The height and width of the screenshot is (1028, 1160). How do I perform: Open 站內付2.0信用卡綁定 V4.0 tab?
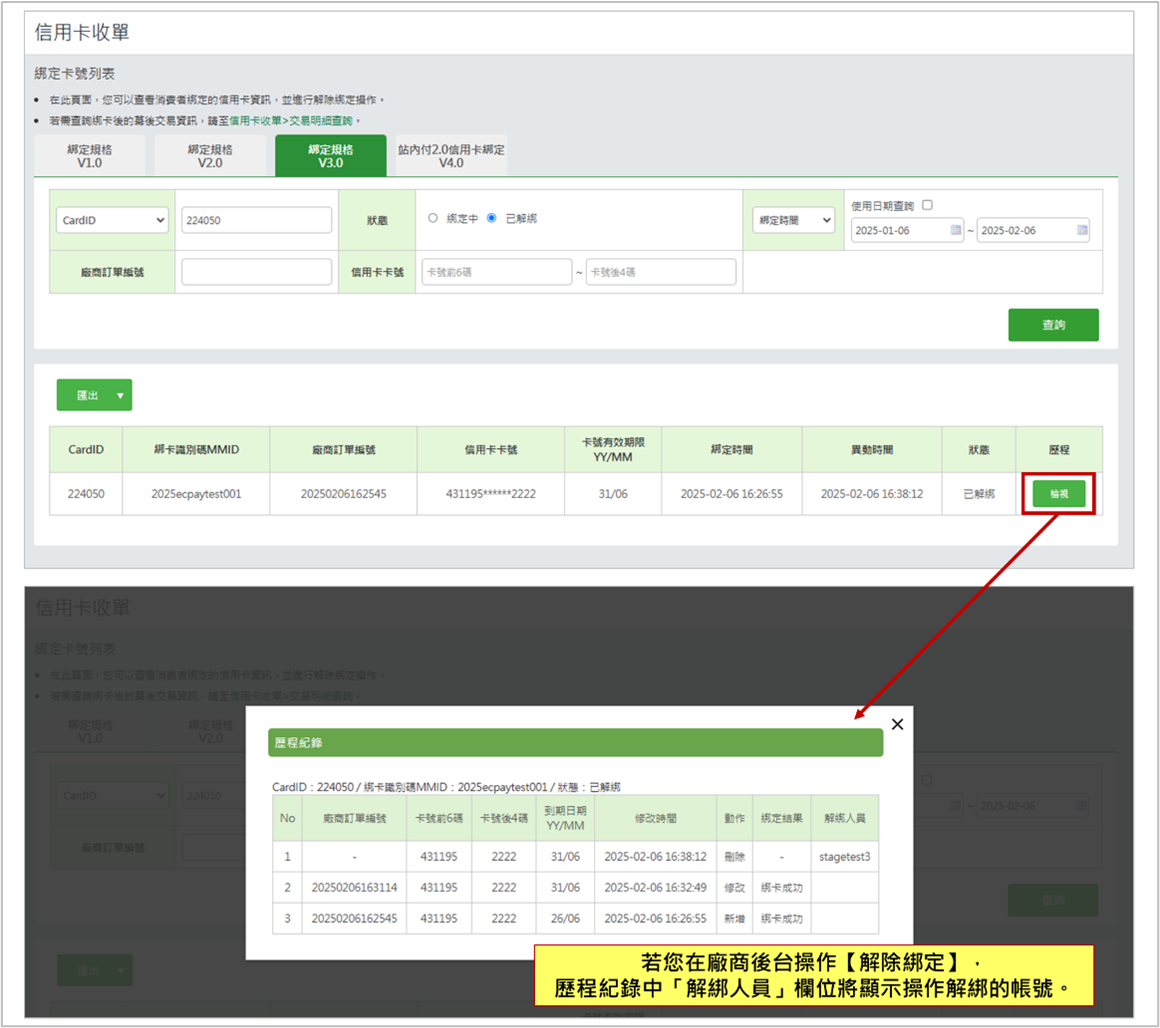pos(451,156)
